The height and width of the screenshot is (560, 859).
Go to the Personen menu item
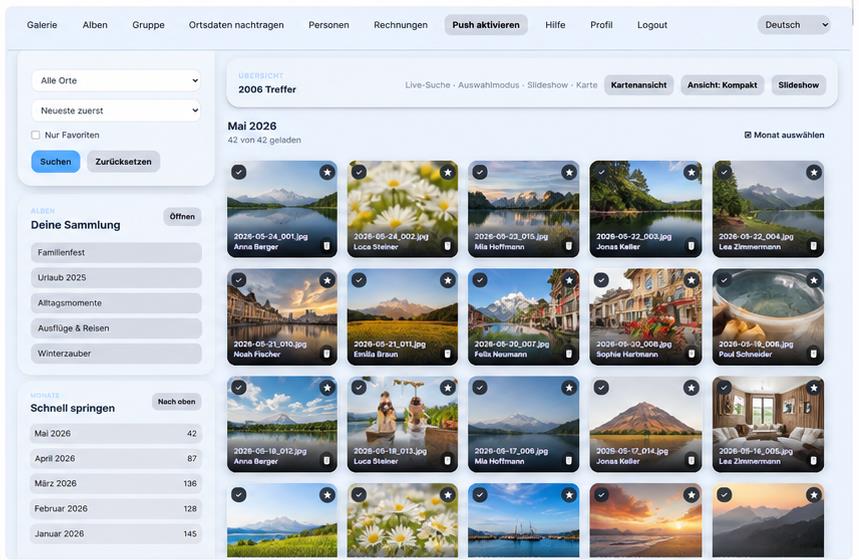329,25
